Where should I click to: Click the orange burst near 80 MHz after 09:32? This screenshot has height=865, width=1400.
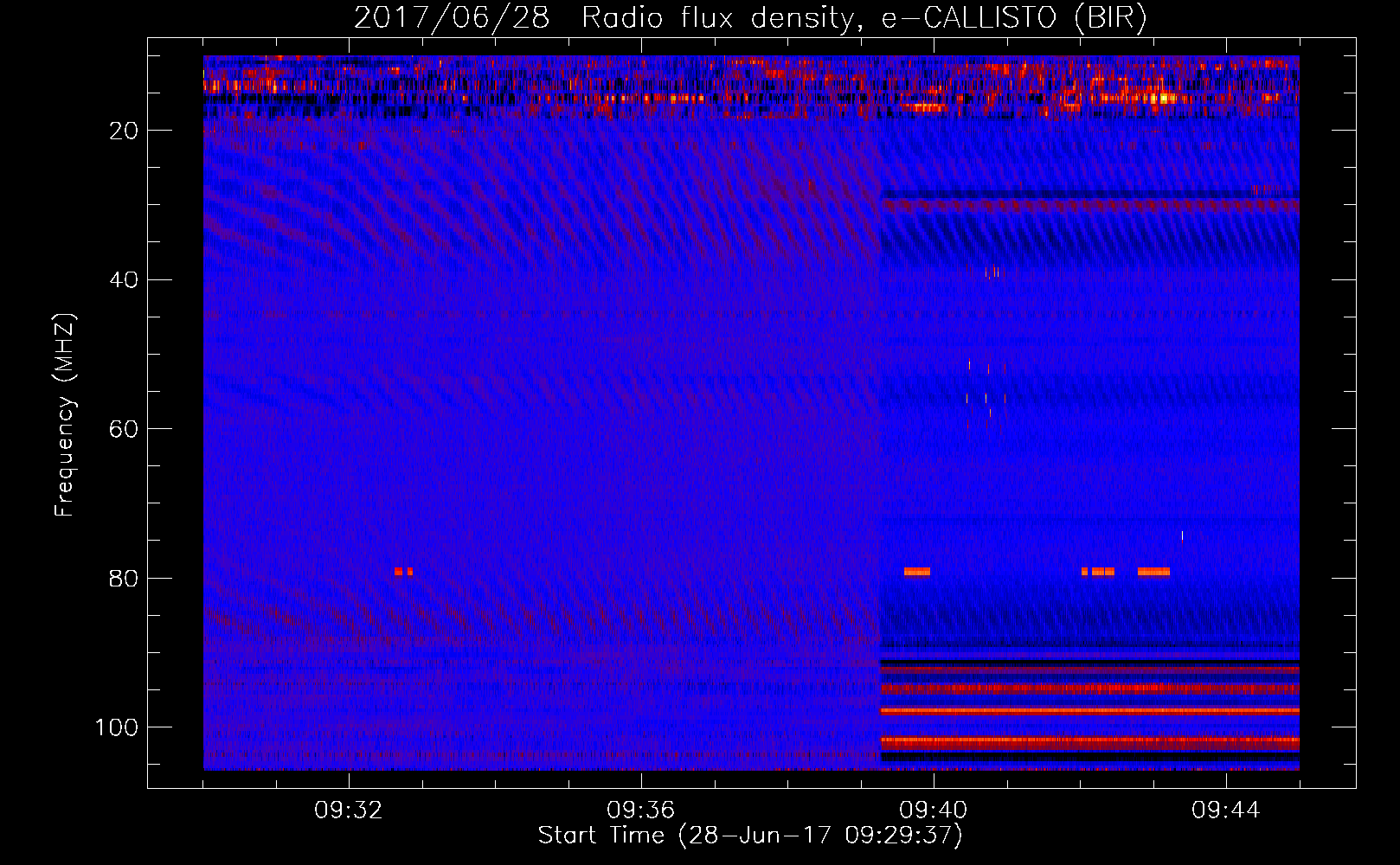[403, 572]
